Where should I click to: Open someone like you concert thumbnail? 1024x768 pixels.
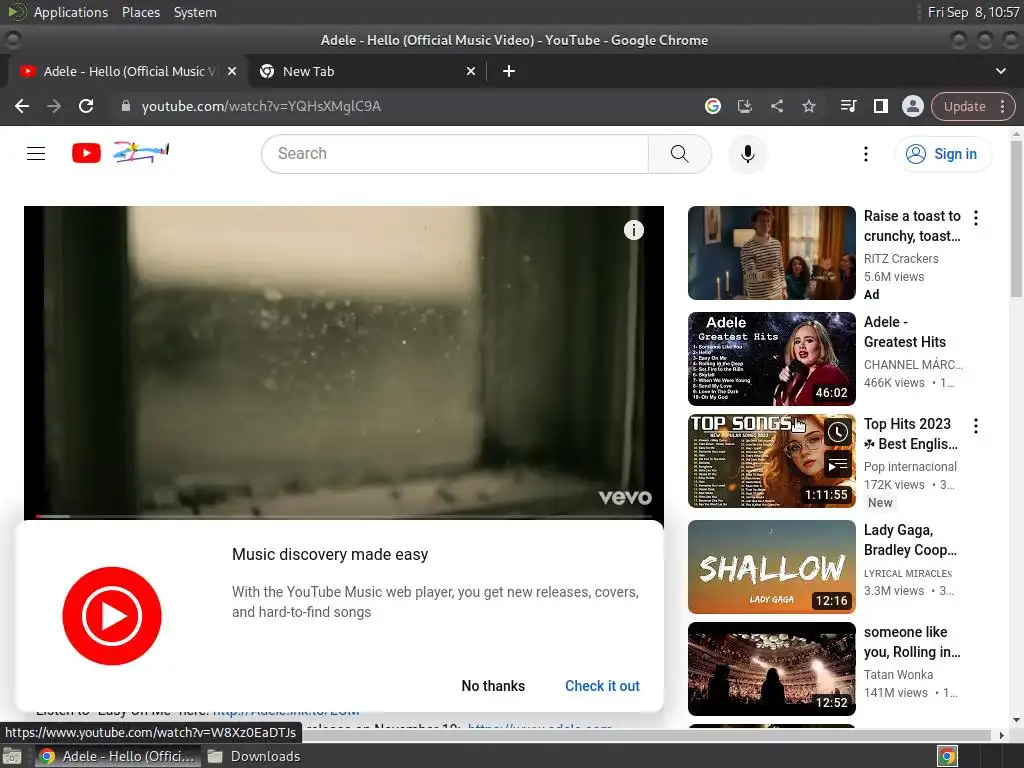tap(771, 669)
